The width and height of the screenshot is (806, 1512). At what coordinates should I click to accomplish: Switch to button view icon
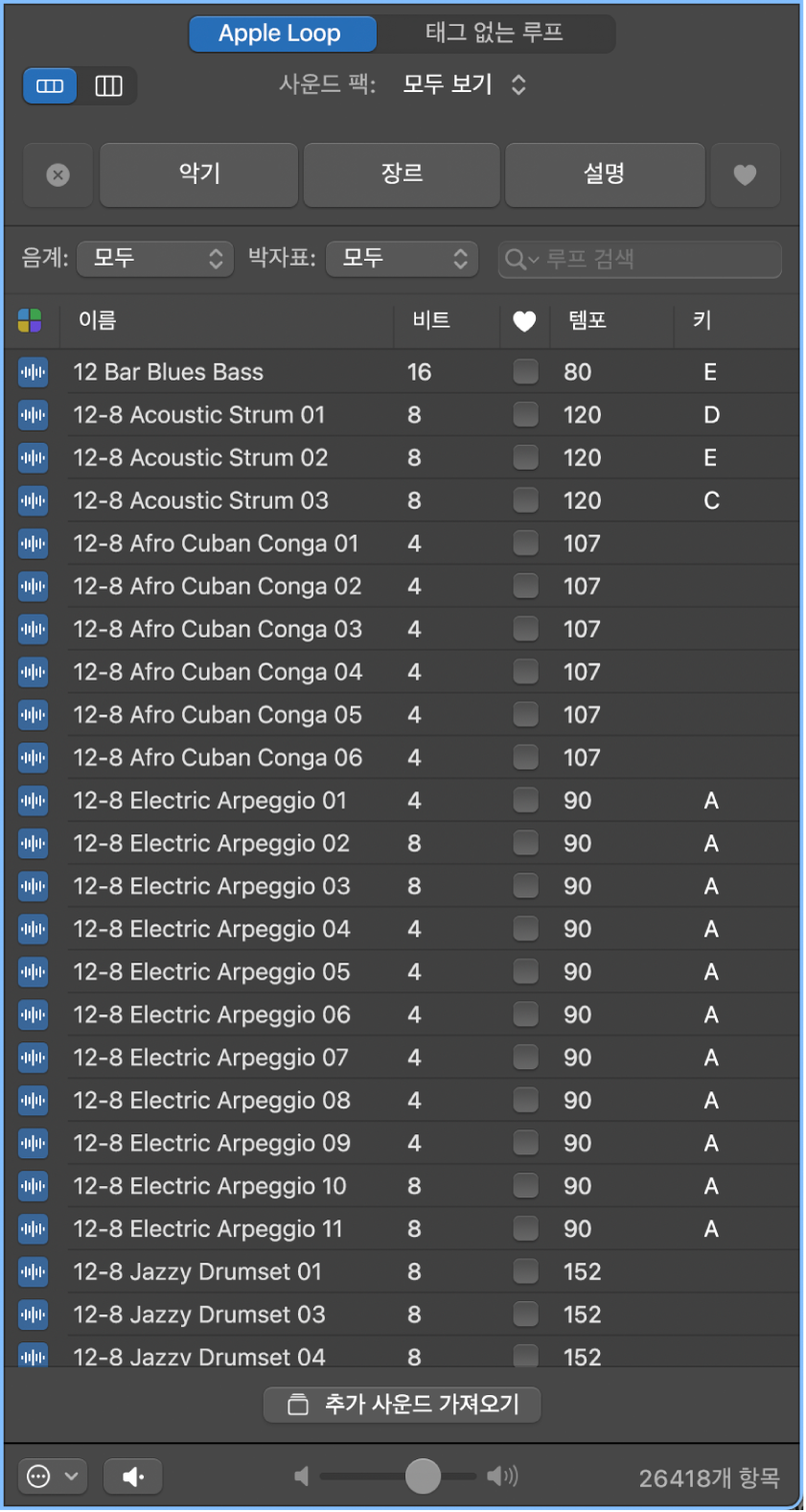pyautogui.click(x=50, y=86)
